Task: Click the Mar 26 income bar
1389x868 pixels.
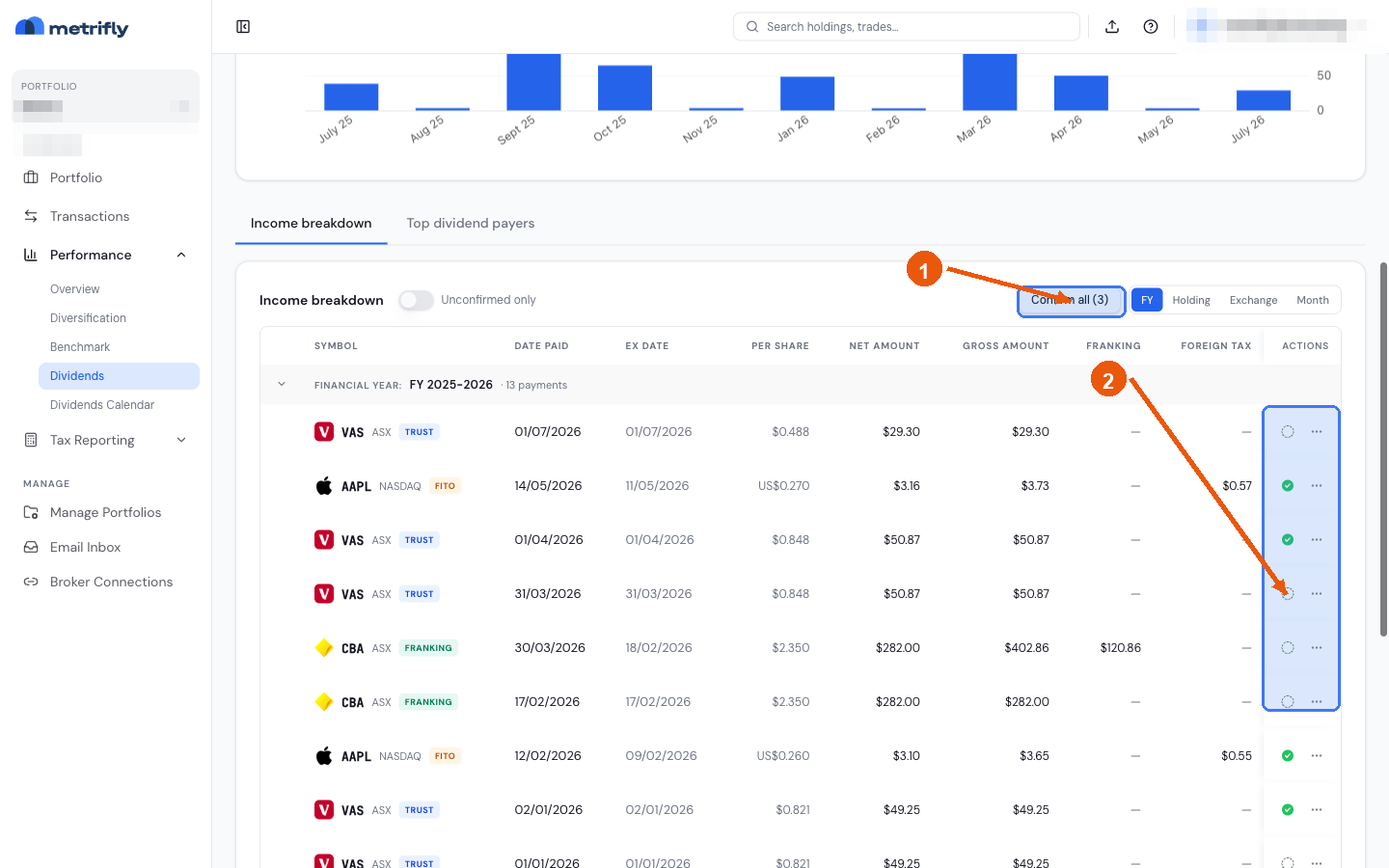Action: point(990,82)
